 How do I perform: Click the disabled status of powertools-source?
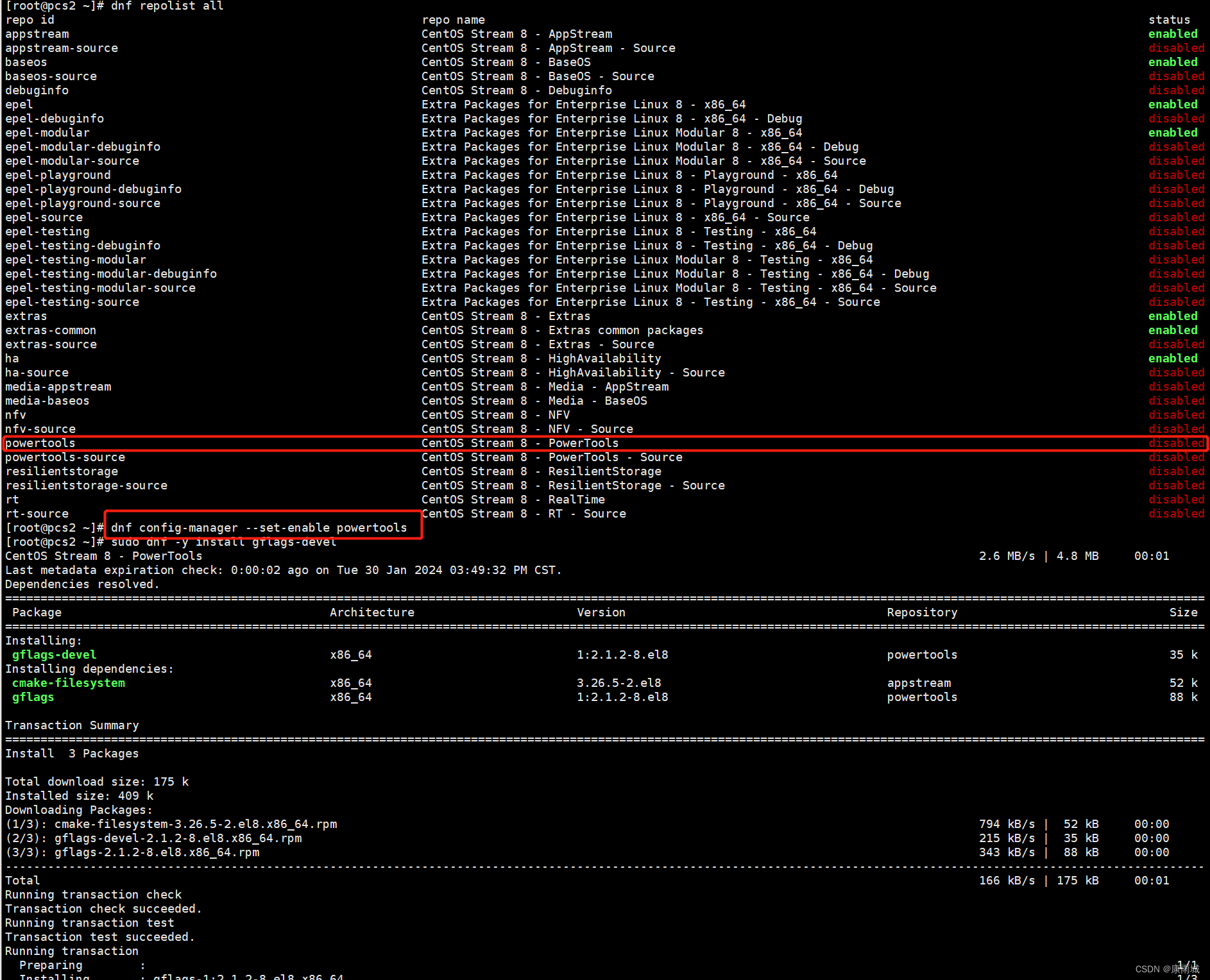pos(1176,457)
